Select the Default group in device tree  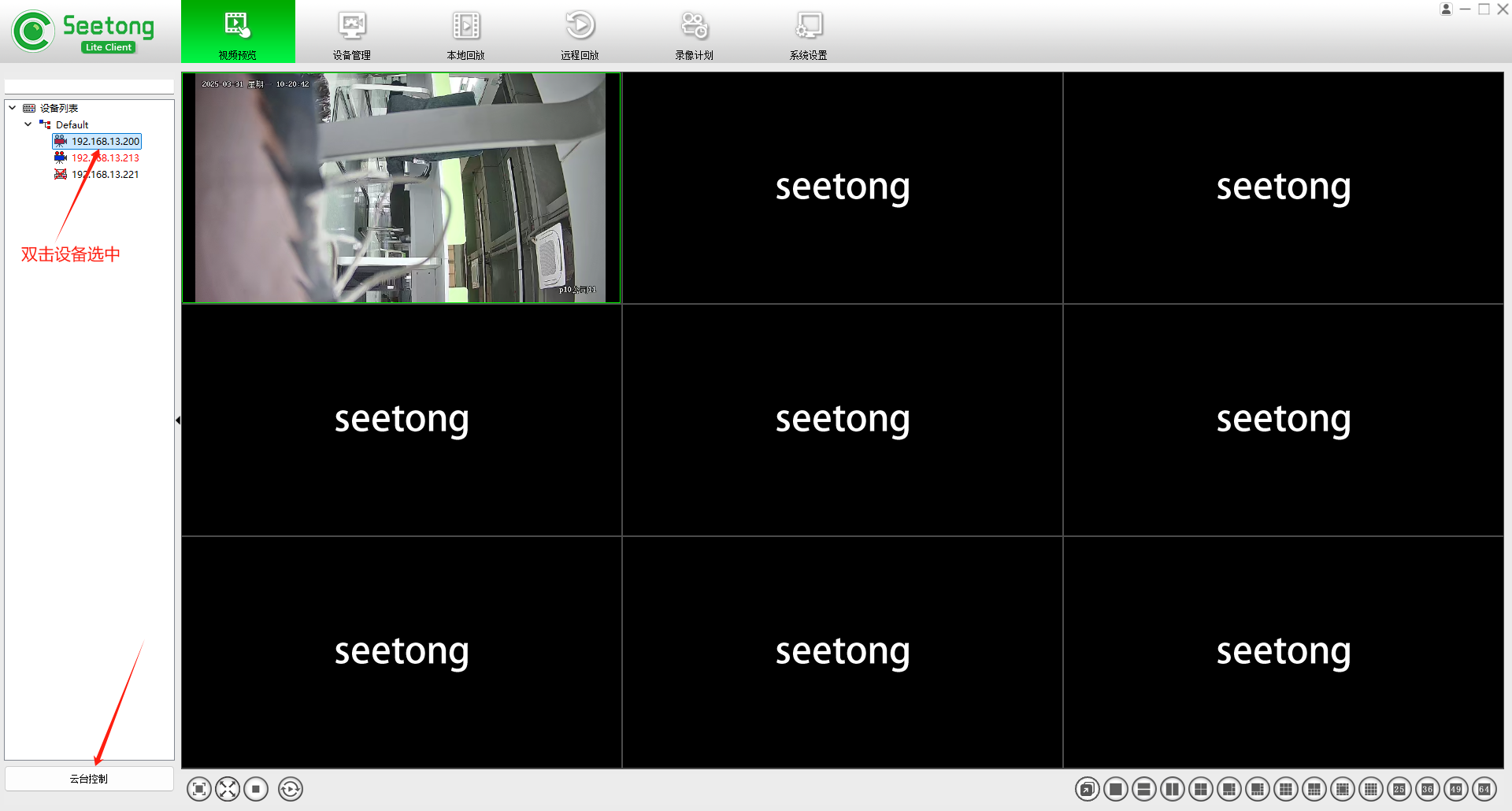(x=72, y=124)
